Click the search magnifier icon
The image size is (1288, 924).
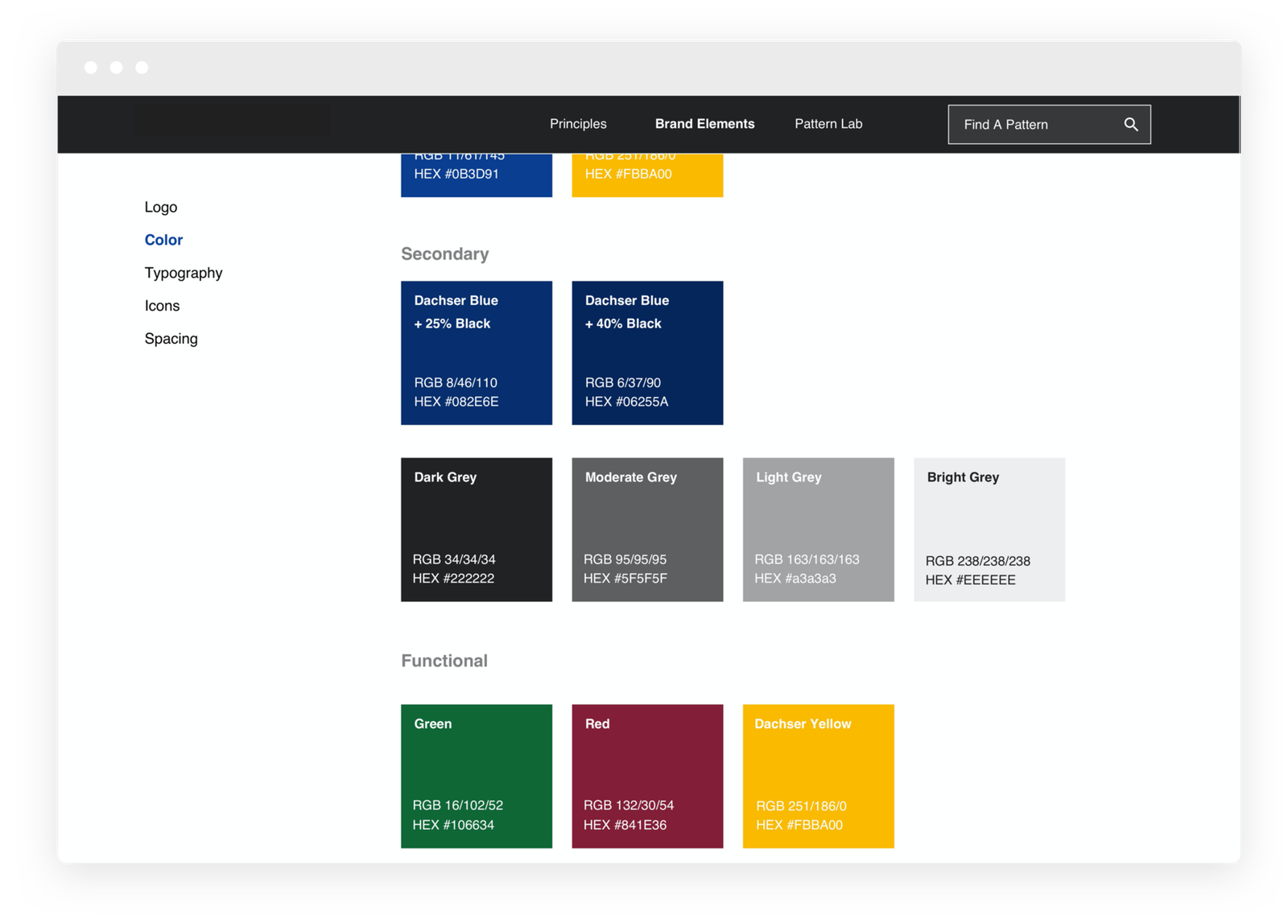(1130, 124)
